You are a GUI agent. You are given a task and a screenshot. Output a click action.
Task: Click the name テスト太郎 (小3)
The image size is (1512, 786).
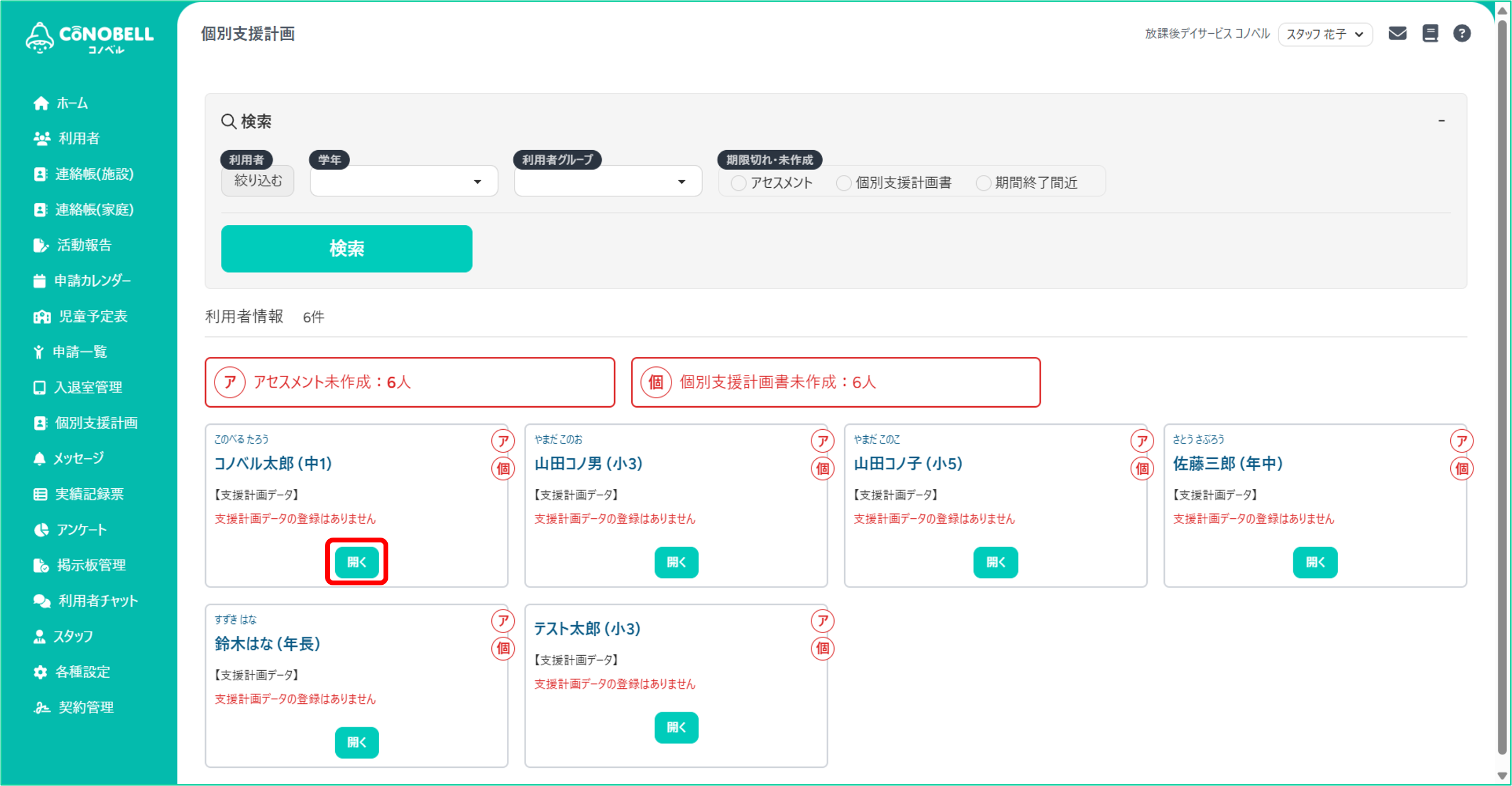[587, 629]
